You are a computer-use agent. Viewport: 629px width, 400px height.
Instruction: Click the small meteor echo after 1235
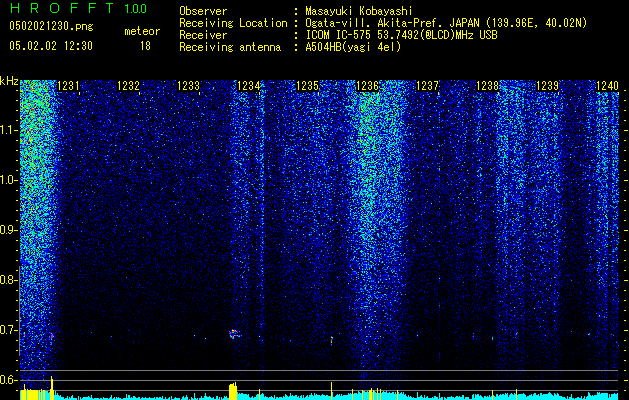(x=332, y=340)
